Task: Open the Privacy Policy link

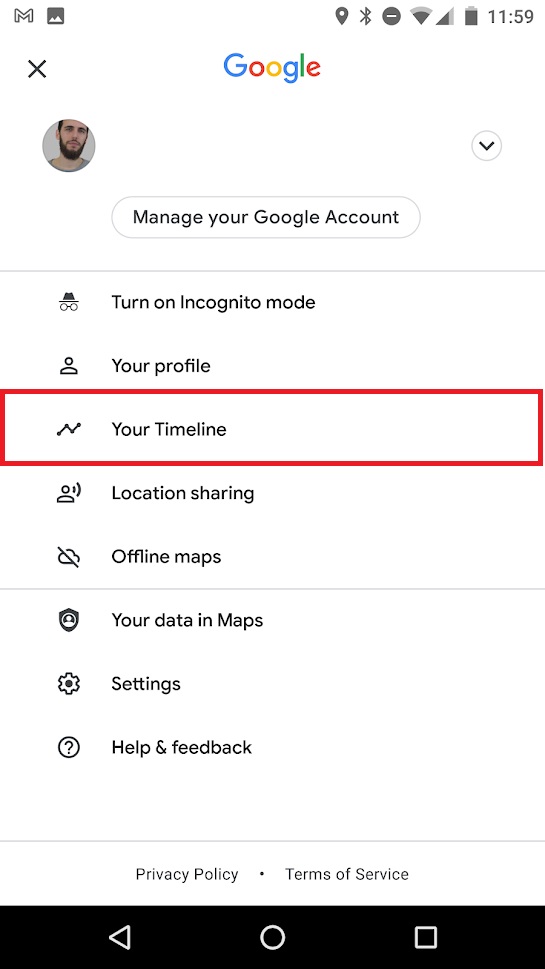Action: (x=187, y=874)
